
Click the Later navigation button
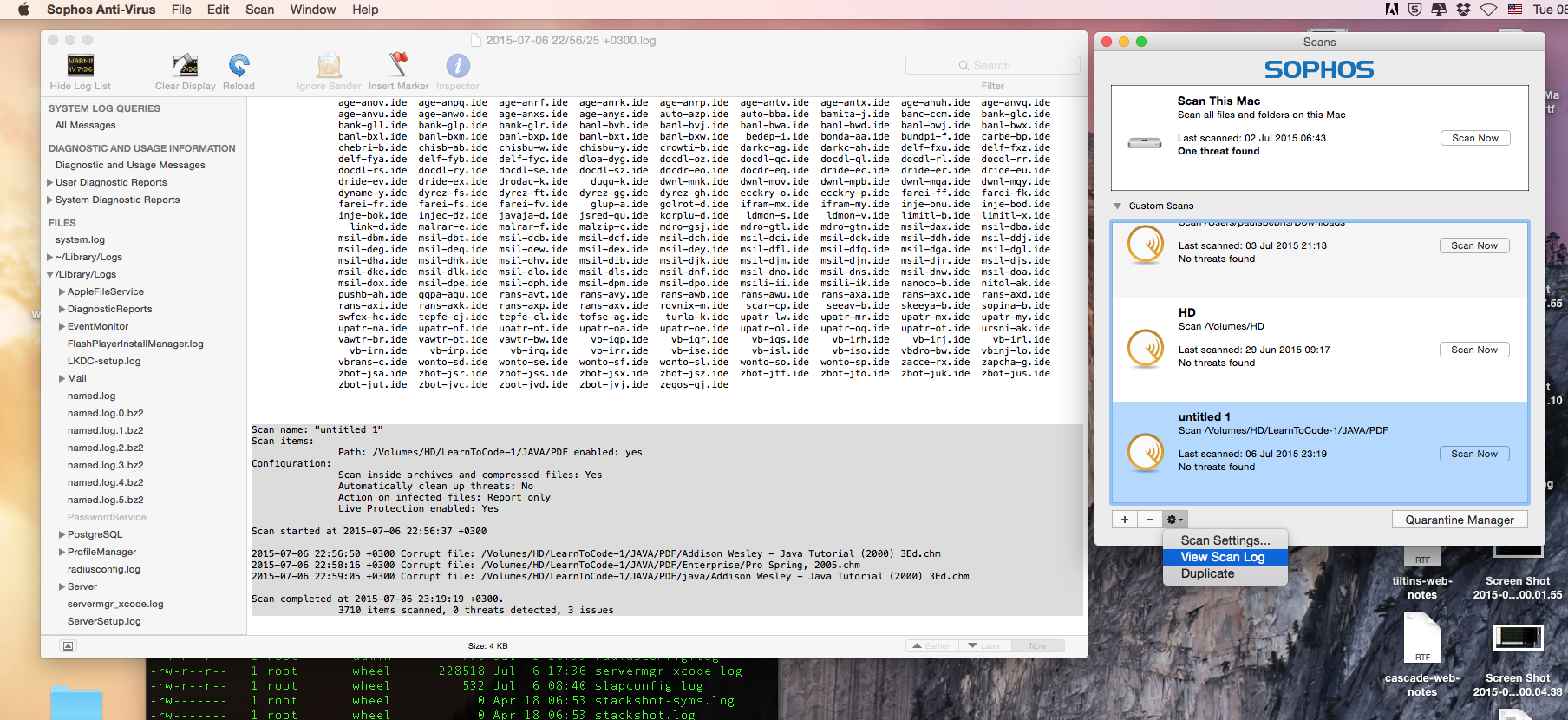pyautogui.click(x=985, y=645)
